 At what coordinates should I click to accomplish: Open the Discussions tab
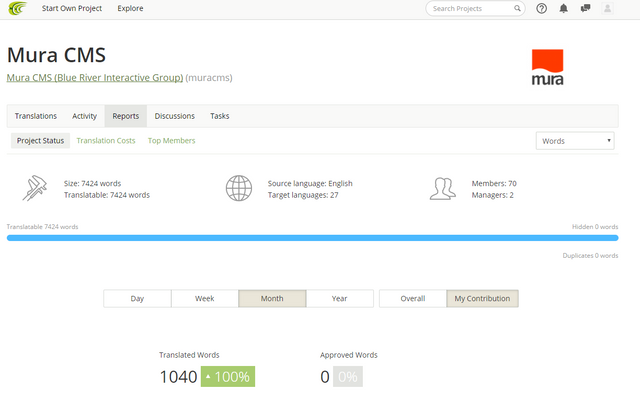(175, 116)
